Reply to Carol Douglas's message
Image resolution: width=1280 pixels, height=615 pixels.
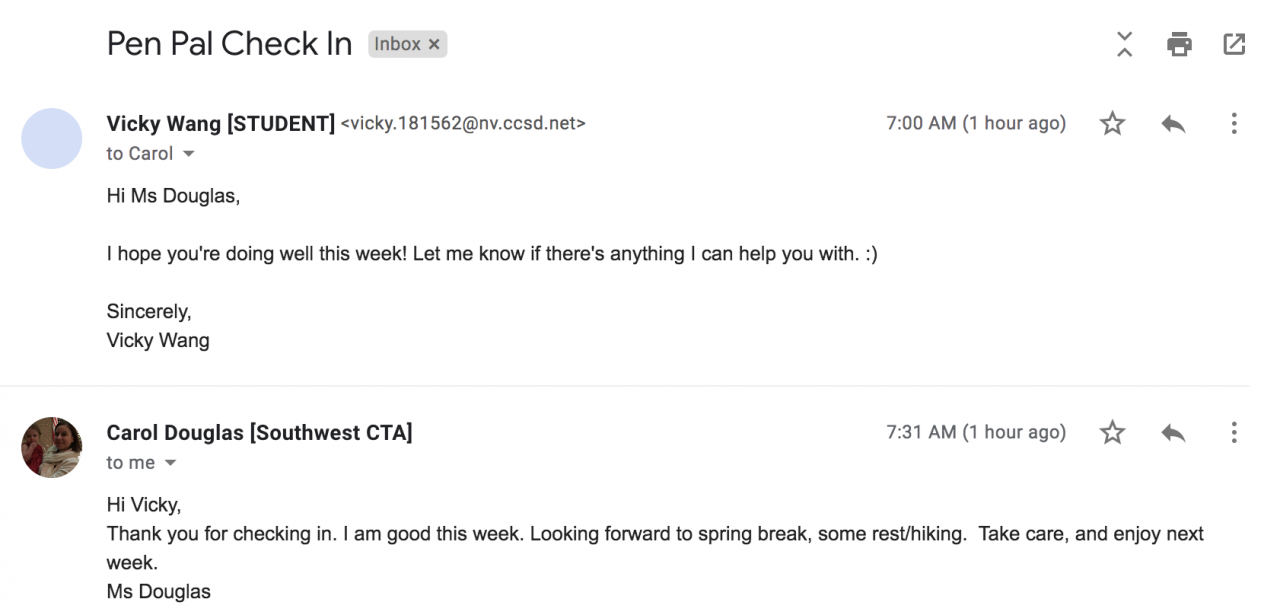(x=1173, y=433)
